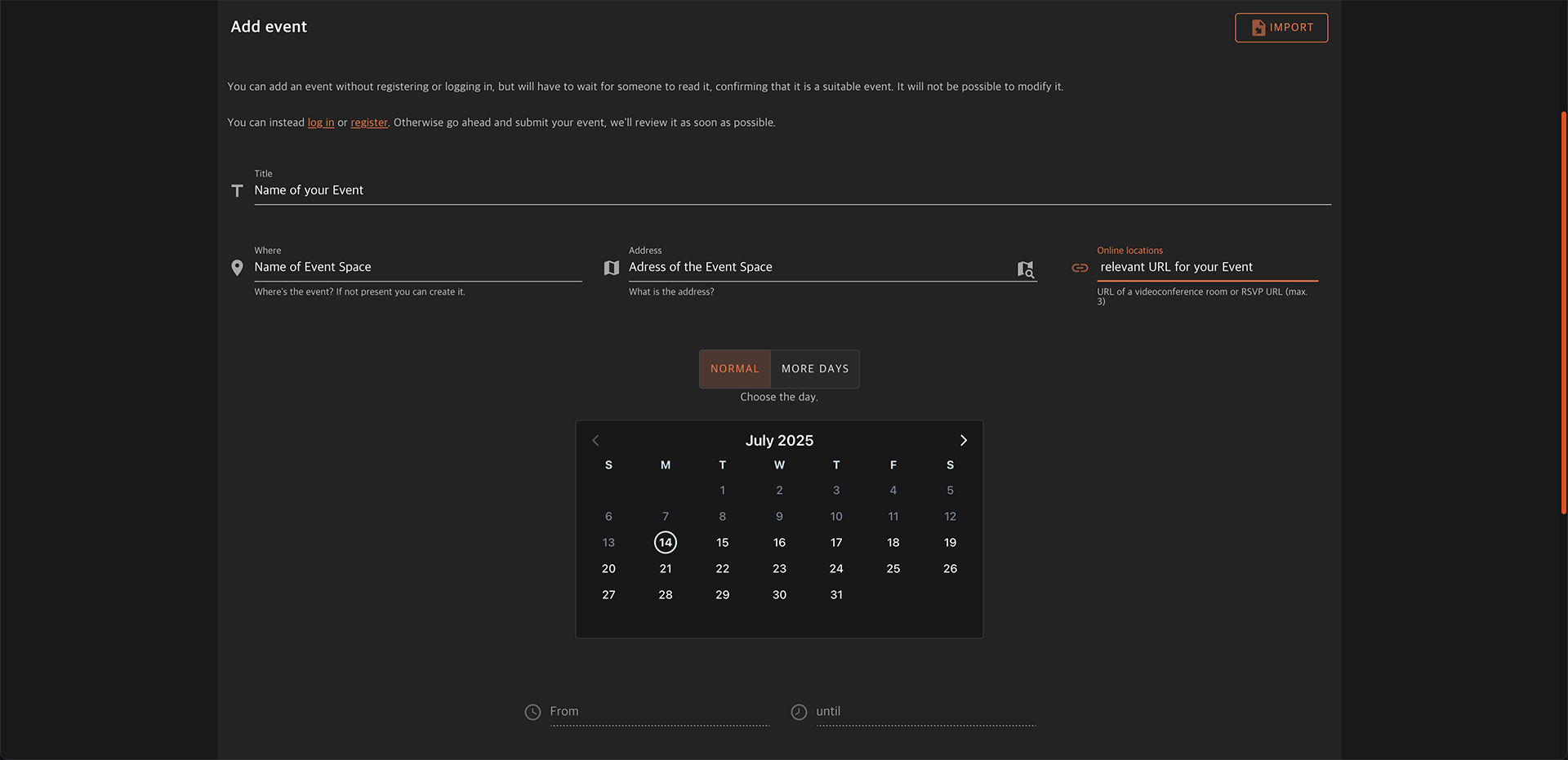
Task: Click the map icon beside Address field
Action: (611, 268)
